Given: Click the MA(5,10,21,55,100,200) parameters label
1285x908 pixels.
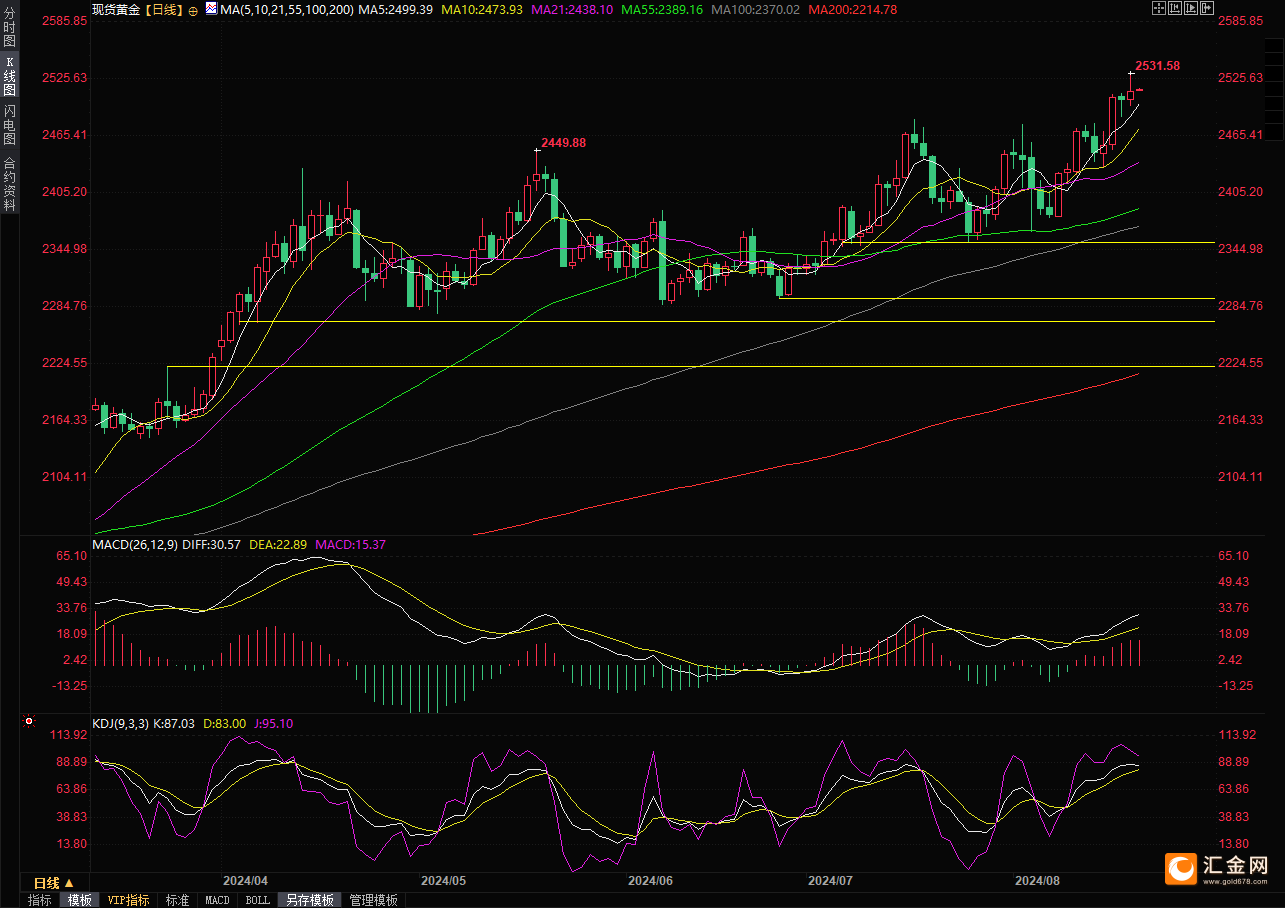Looking at the screenshot, I should pos(286,9).
